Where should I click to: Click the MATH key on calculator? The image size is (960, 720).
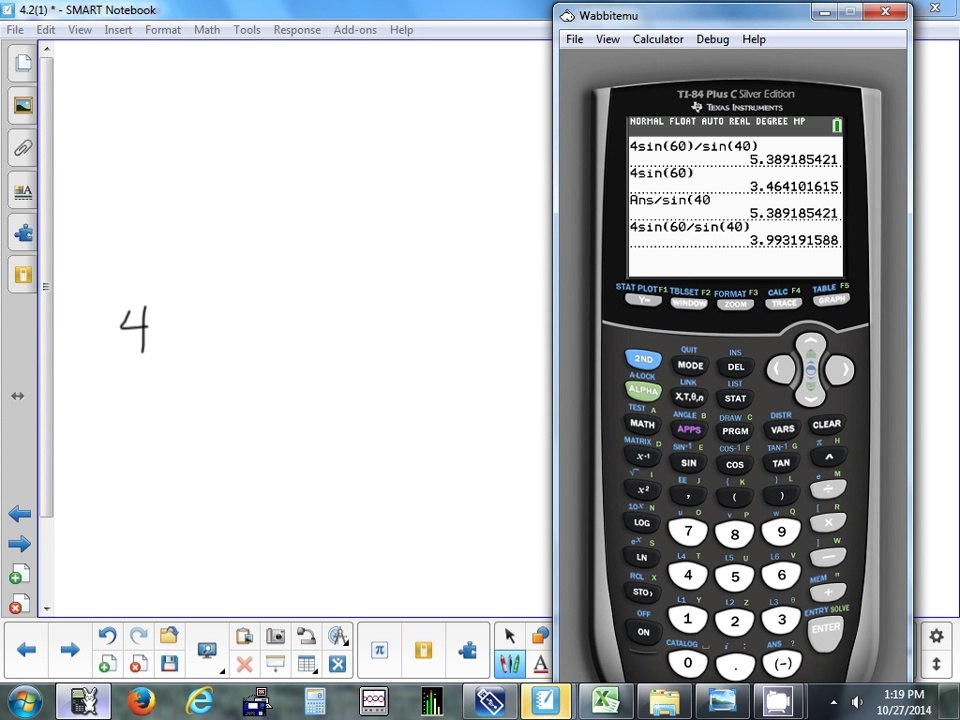[642, 424]
